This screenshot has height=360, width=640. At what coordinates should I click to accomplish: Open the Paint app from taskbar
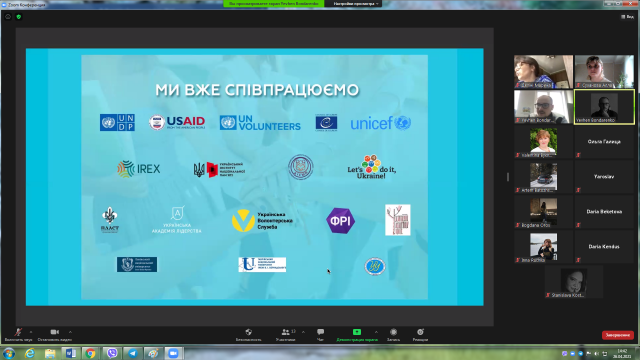coord(153,353)
